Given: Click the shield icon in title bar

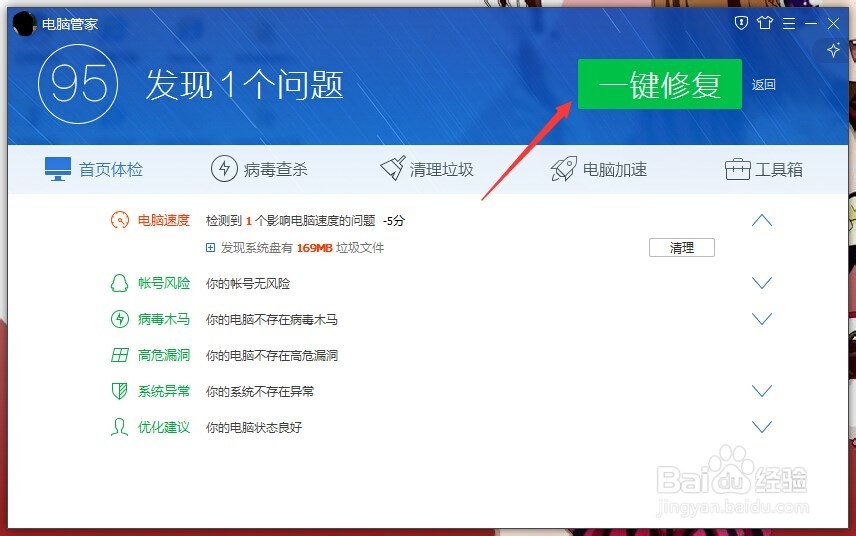Looking at the screenshot, I should point(741,23).
